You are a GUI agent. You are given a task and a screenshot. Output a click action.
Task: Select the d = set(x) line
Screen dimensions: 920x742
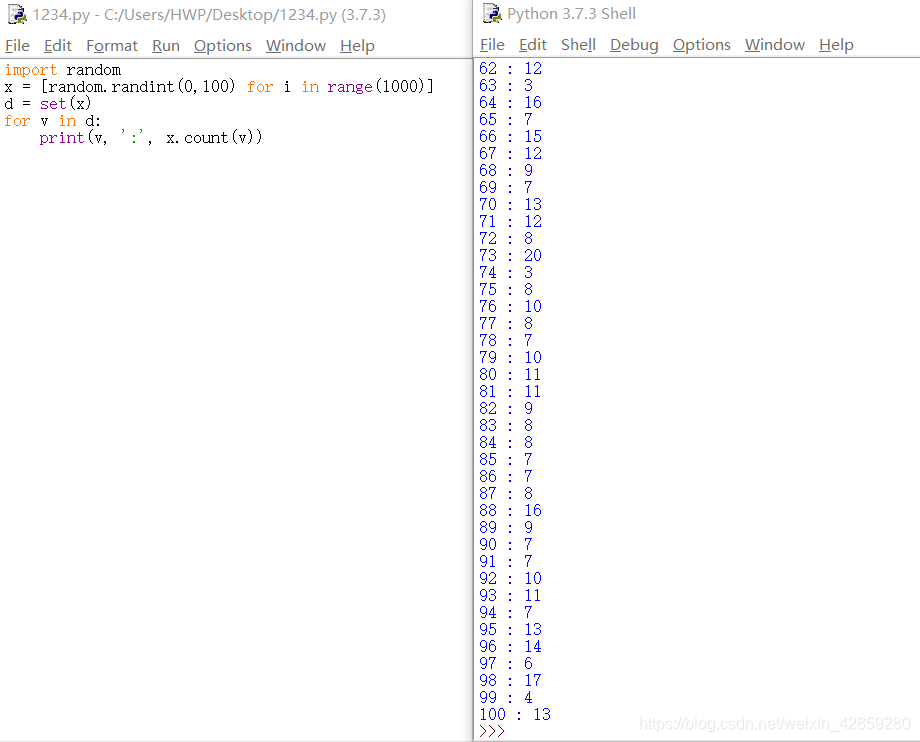(48, 103)
